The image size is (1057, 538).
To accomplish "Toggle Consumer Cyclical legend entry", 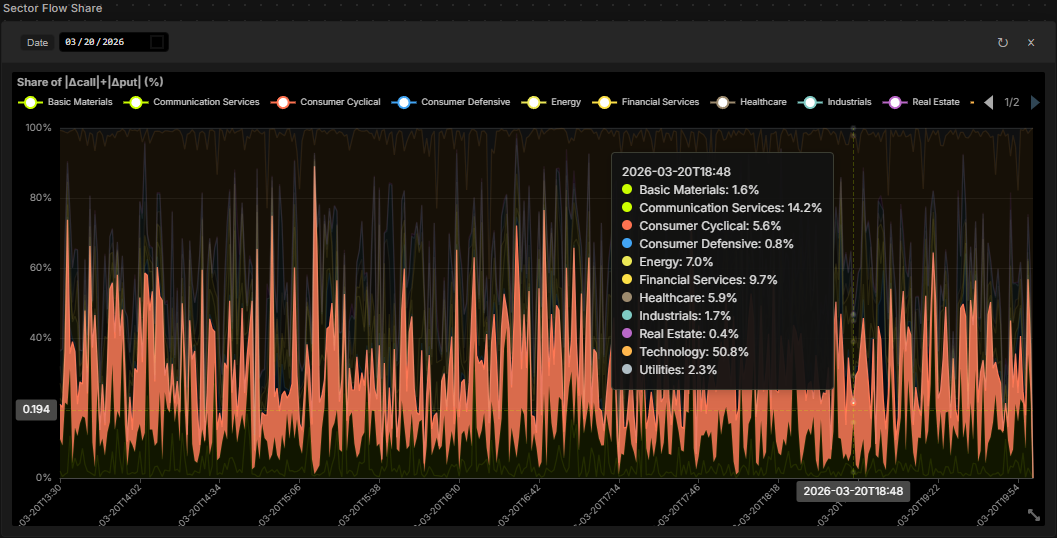I will [x=284, y=102].
